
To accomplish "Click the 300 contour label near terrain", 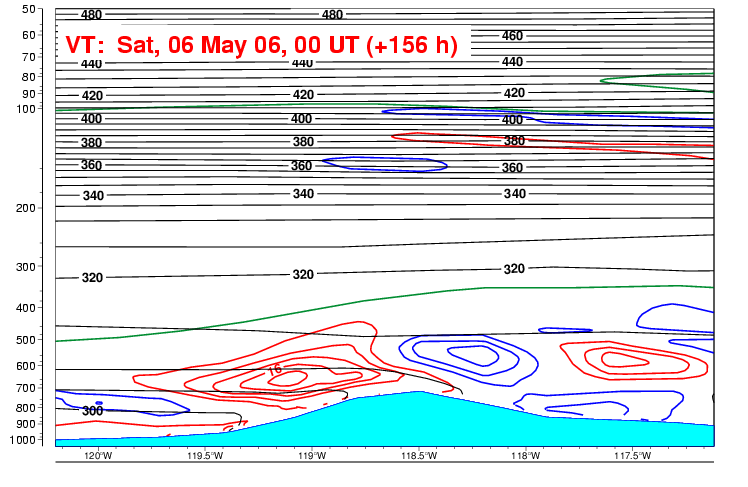I will [92, 411].
